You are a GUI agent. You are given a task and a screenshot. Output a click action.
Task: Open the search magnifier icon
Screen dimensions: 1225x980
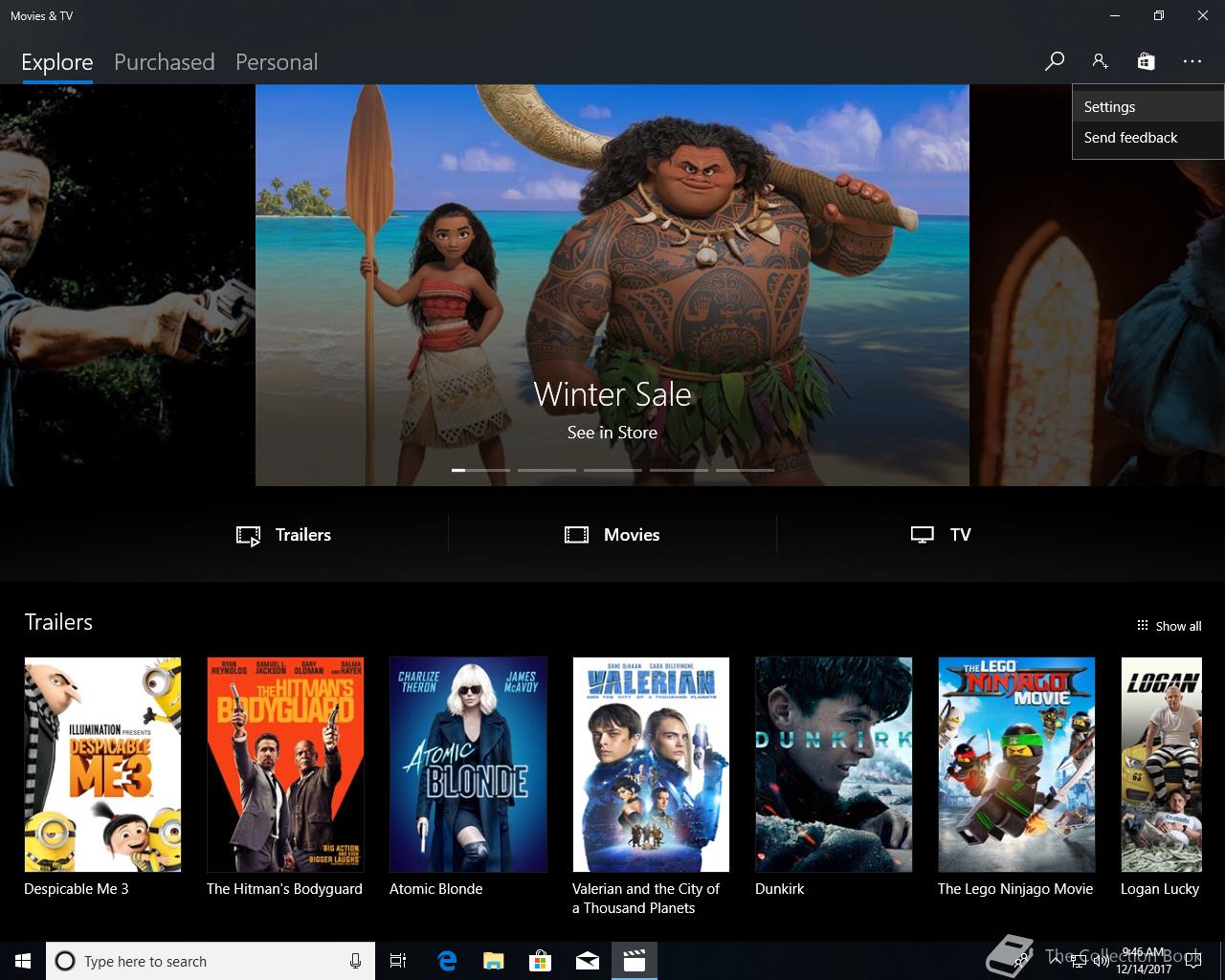[1054, 61]
